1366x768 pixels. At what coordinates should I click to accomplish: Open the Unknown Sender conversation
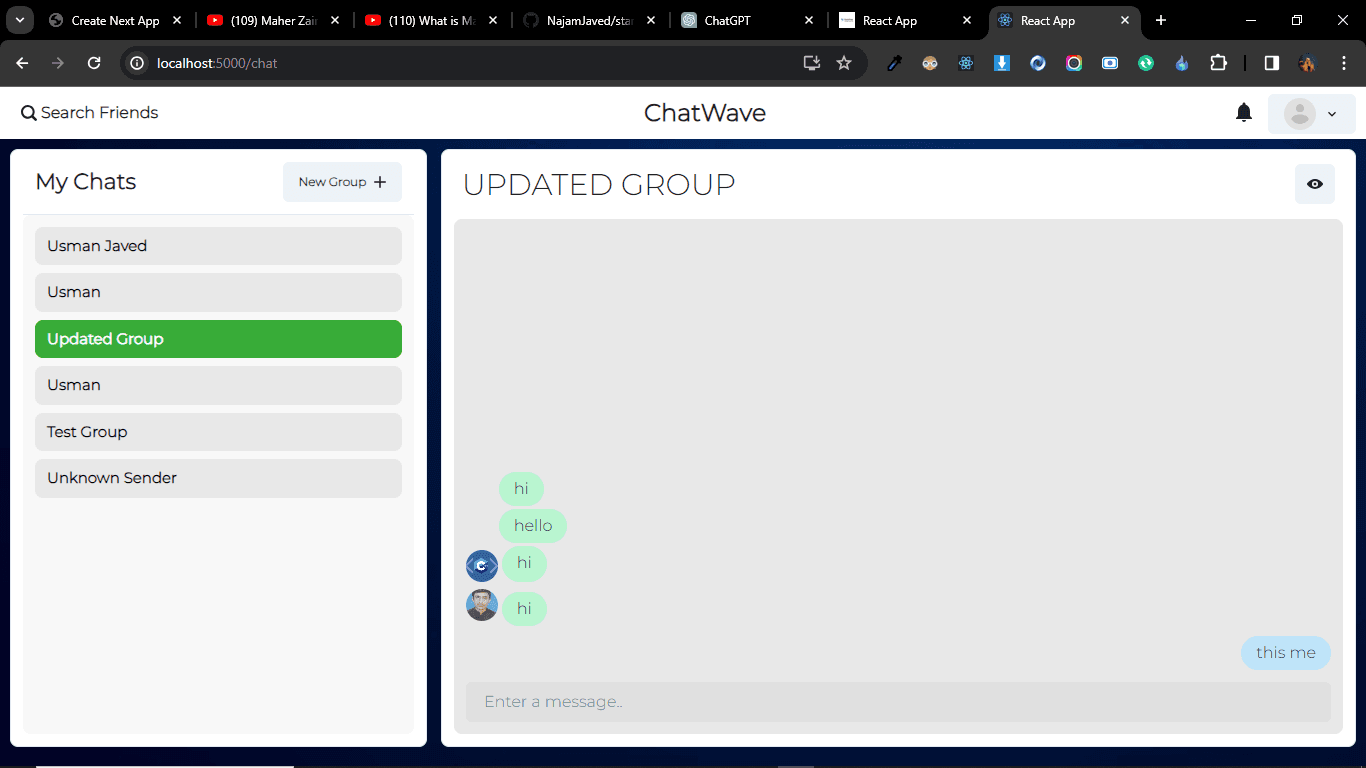218,478
